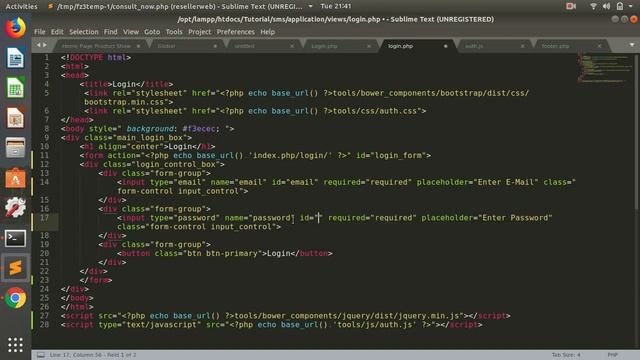640x360 pixels.
Task: Open the Tue 21:41 clock calendar
Action: click(336, 6)
